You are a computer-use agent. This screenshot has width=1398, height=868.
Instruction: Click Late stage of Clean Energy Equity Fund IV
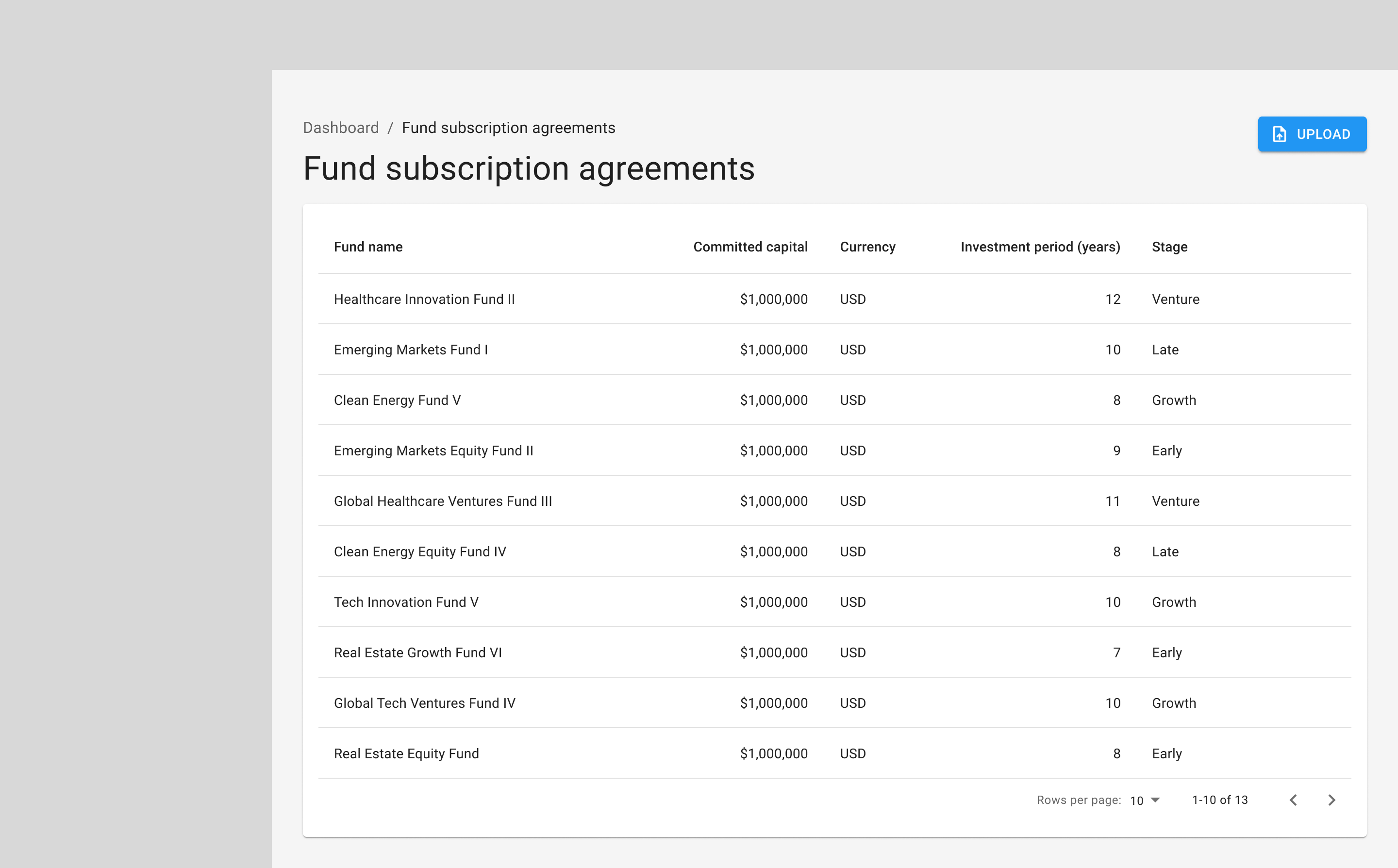(x=1165, y=551)
